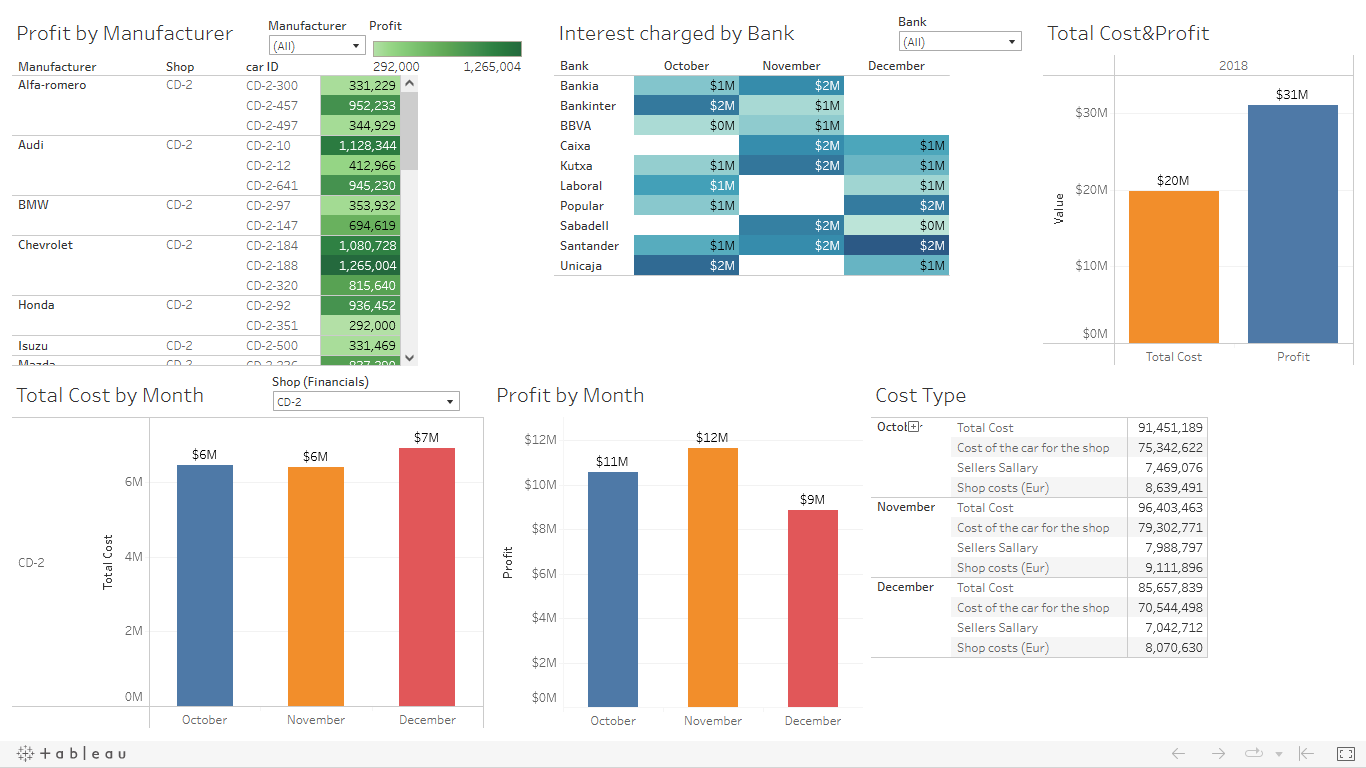Click the Undo arrow in the Tableau toolbar
The image size is (1366, 768).
1178,753
